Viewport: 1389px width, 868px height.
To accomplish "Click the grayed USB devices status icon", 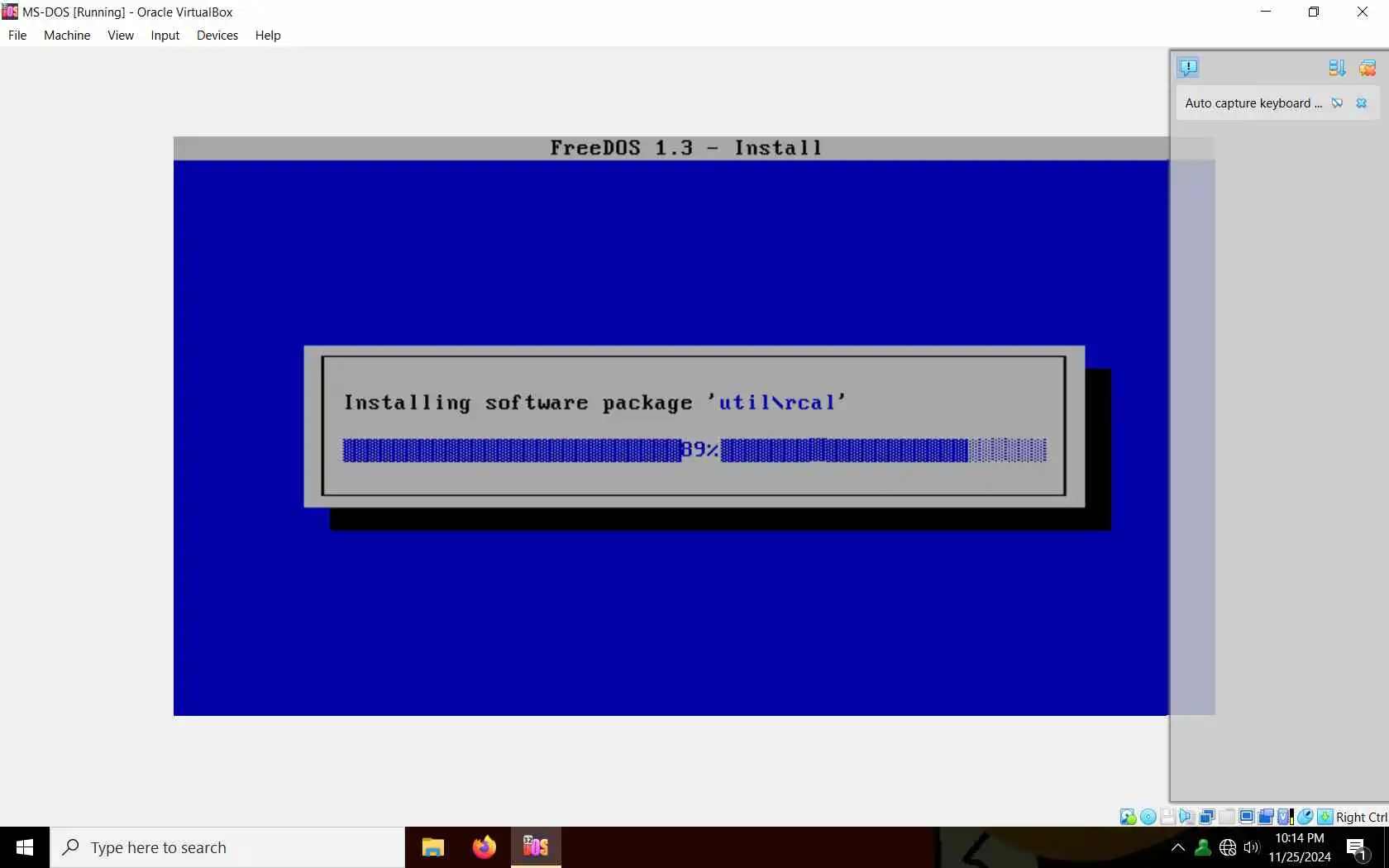I will 1227,817.
